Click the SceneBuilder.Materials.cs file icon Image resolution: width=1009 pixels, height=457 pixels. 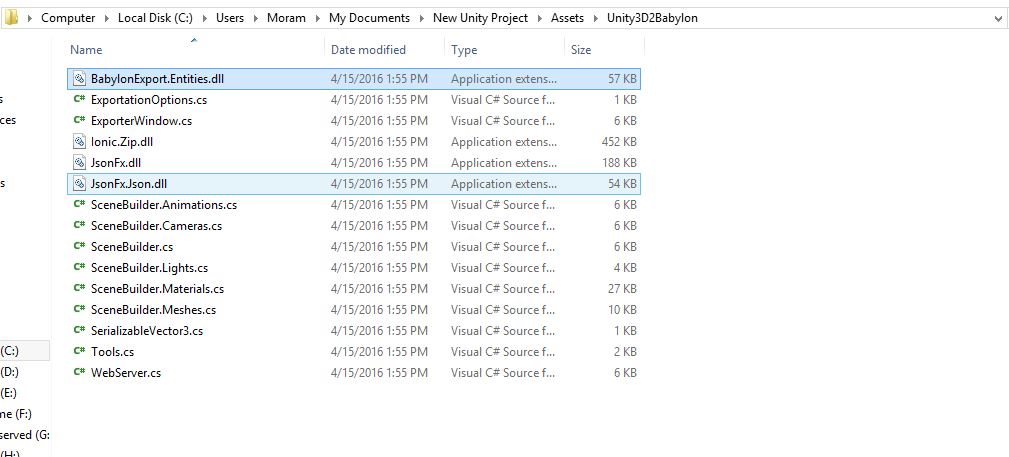[79, 289]
